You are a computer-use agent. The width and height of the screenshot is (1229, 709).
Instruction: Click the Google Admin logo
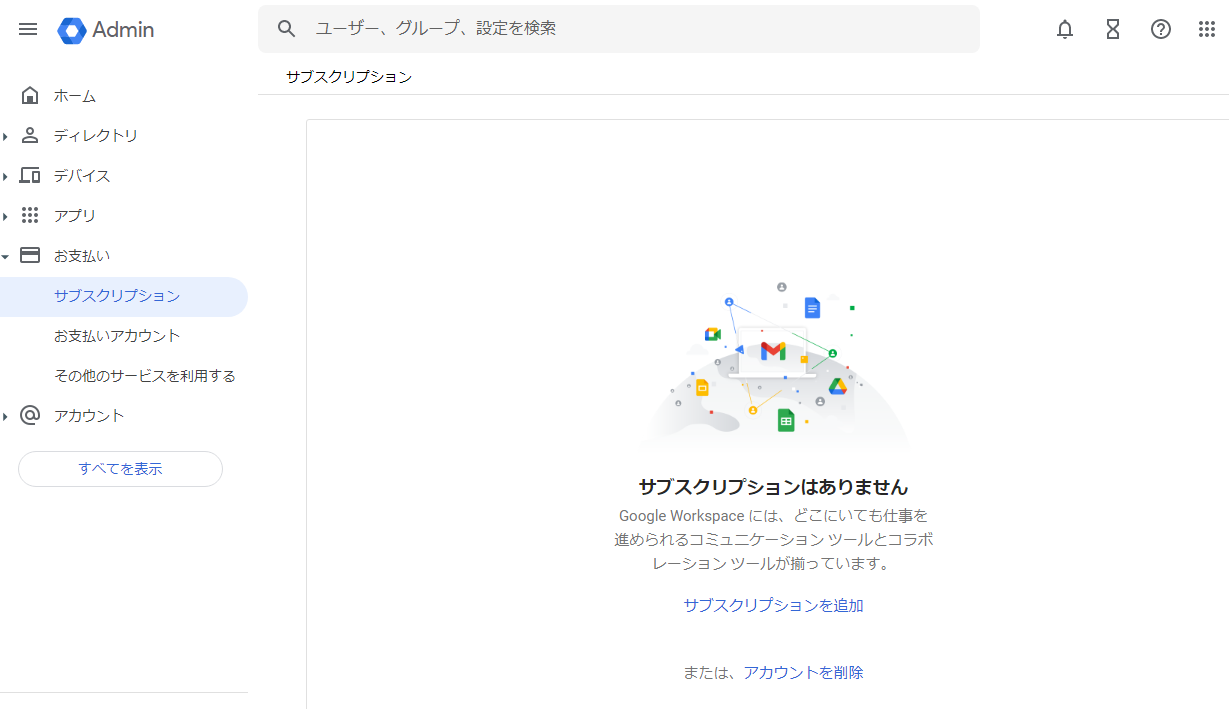pos(106,30)
